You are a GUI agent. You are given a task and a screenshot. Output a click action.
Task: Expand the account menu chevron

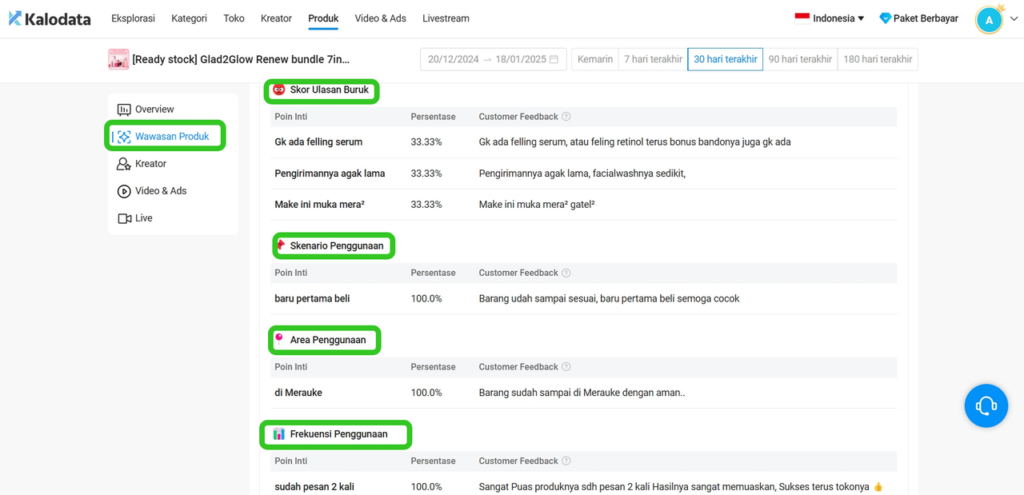coord(1014,20)
